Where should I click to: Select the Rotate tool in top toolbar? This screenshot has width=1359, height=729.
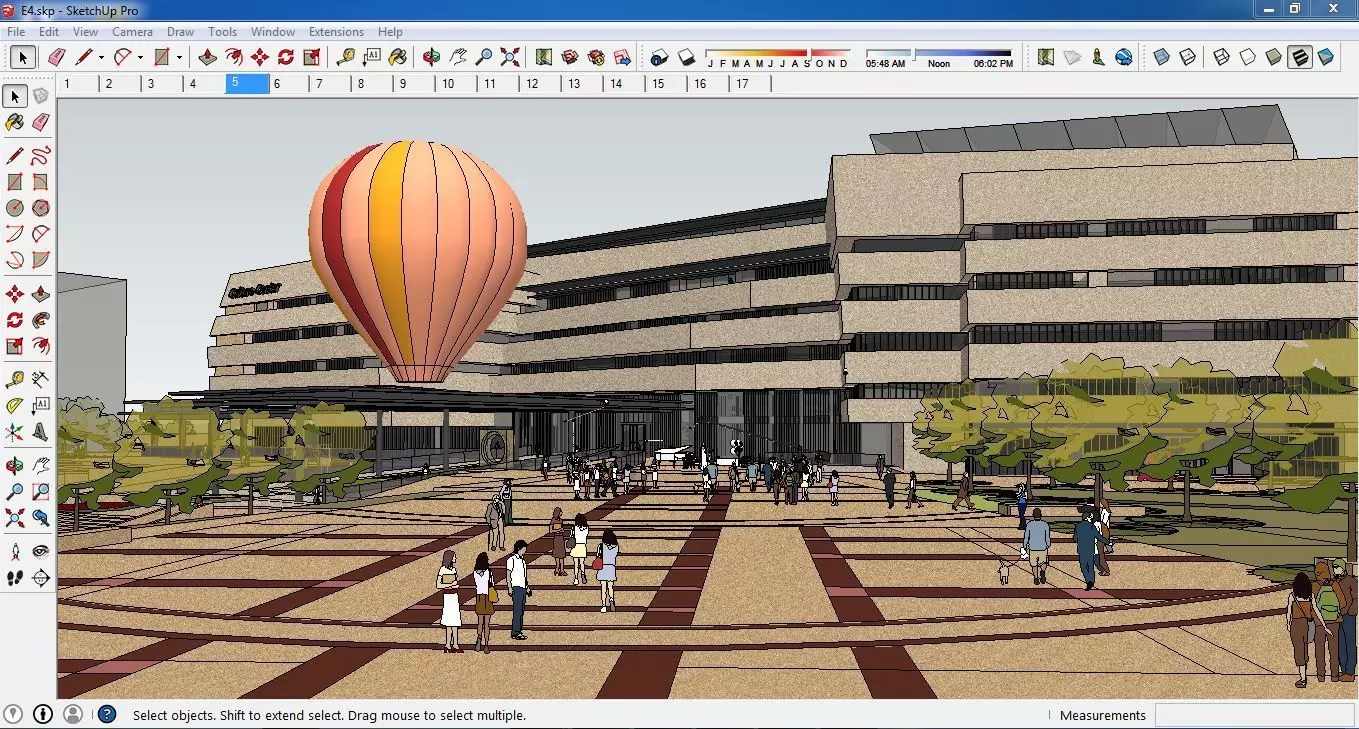286,57
